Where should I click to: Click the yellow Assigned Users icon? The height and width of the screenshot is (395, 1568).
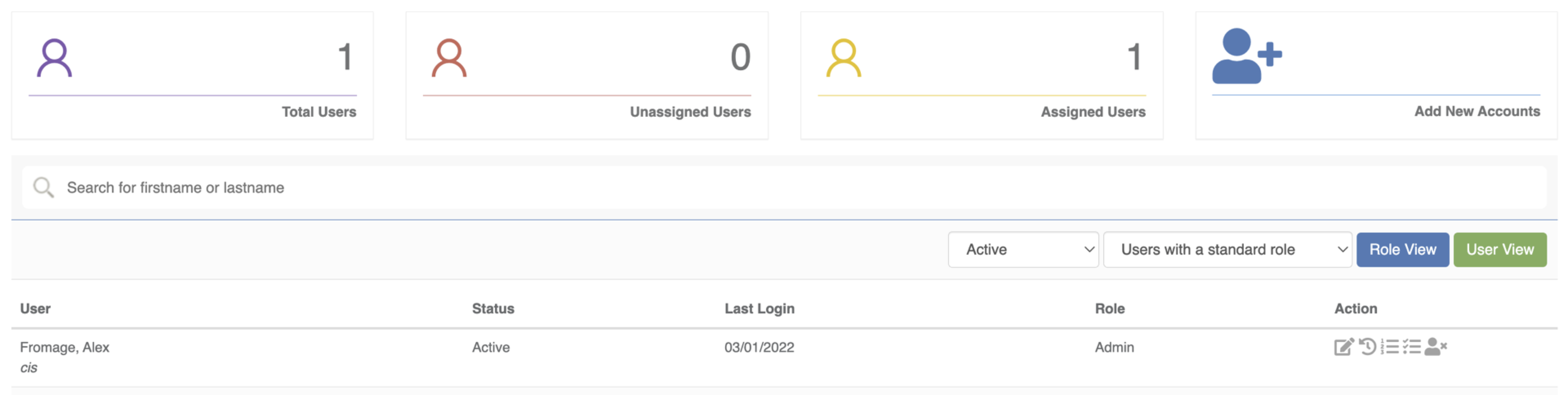[843, 58]
